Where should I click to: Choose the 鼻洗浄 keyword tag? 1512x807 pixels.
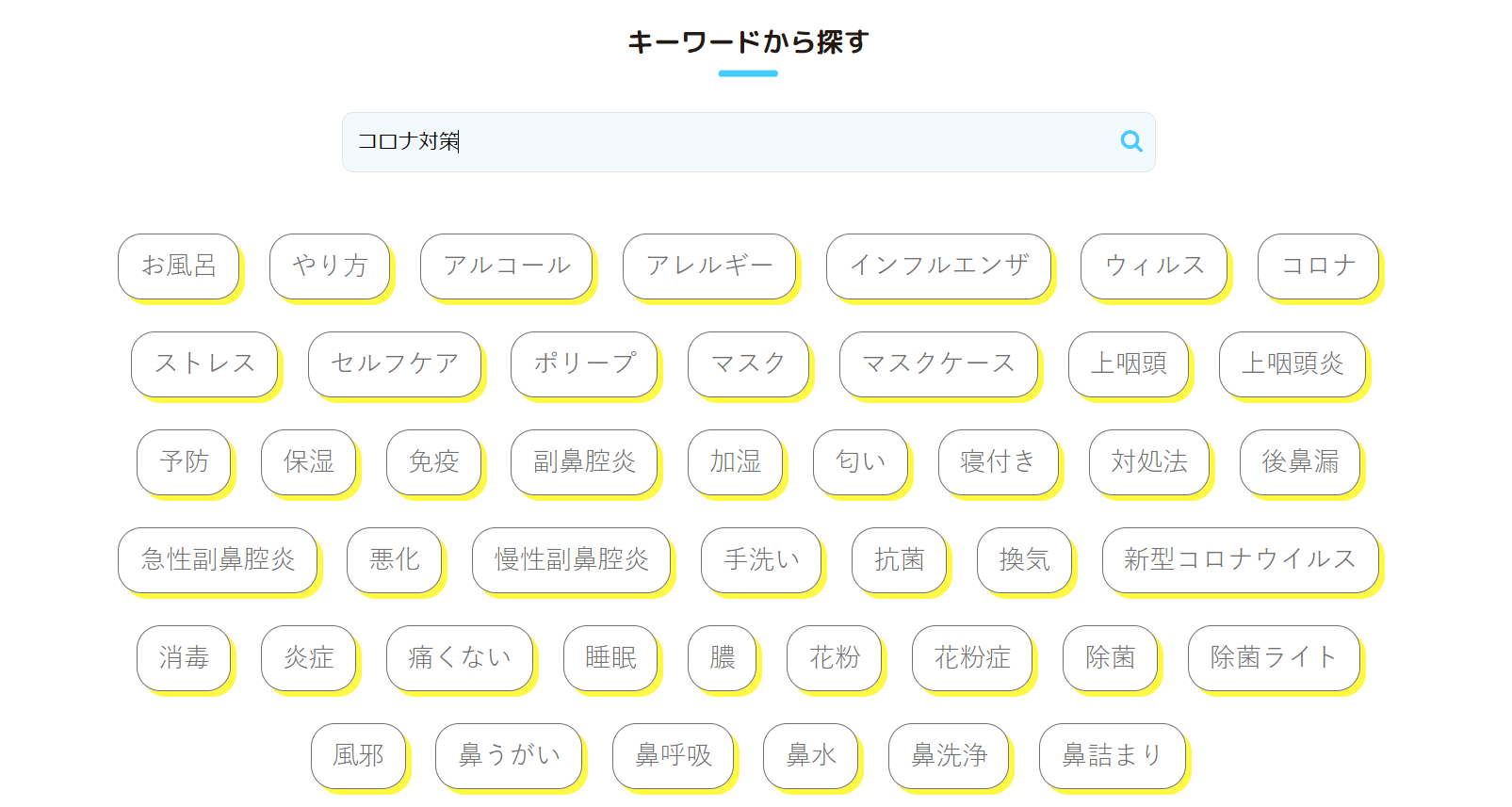(949, 756)
